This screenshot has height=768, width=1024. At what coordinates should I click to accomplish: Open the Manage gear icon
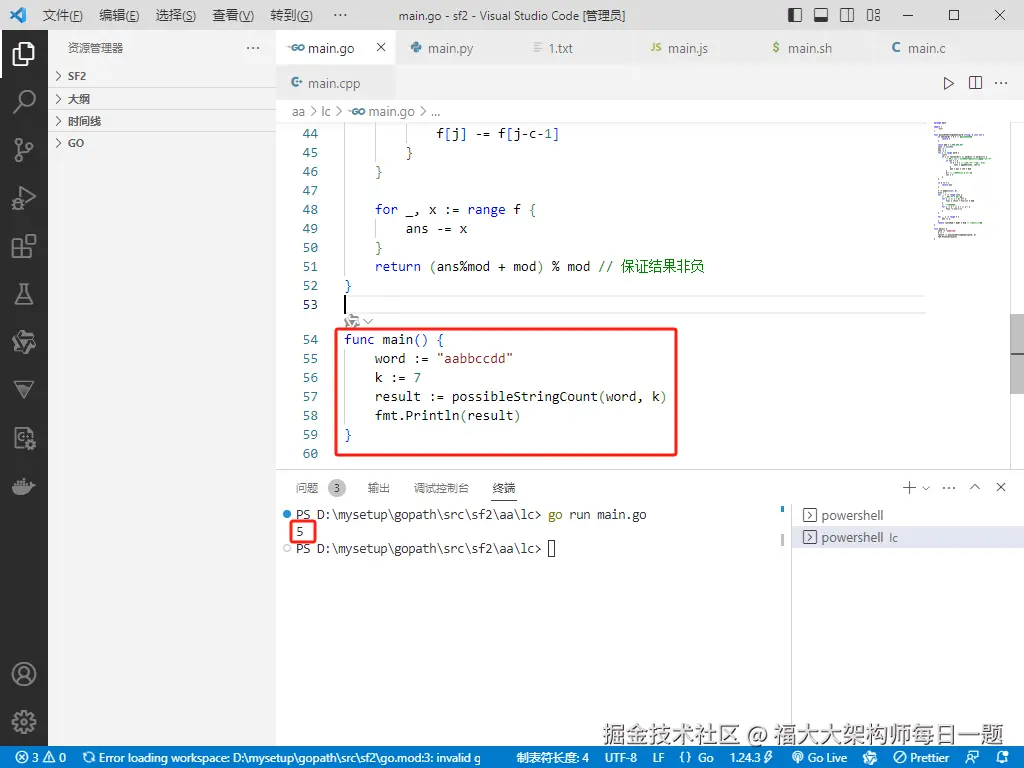[x=24, y=722]
